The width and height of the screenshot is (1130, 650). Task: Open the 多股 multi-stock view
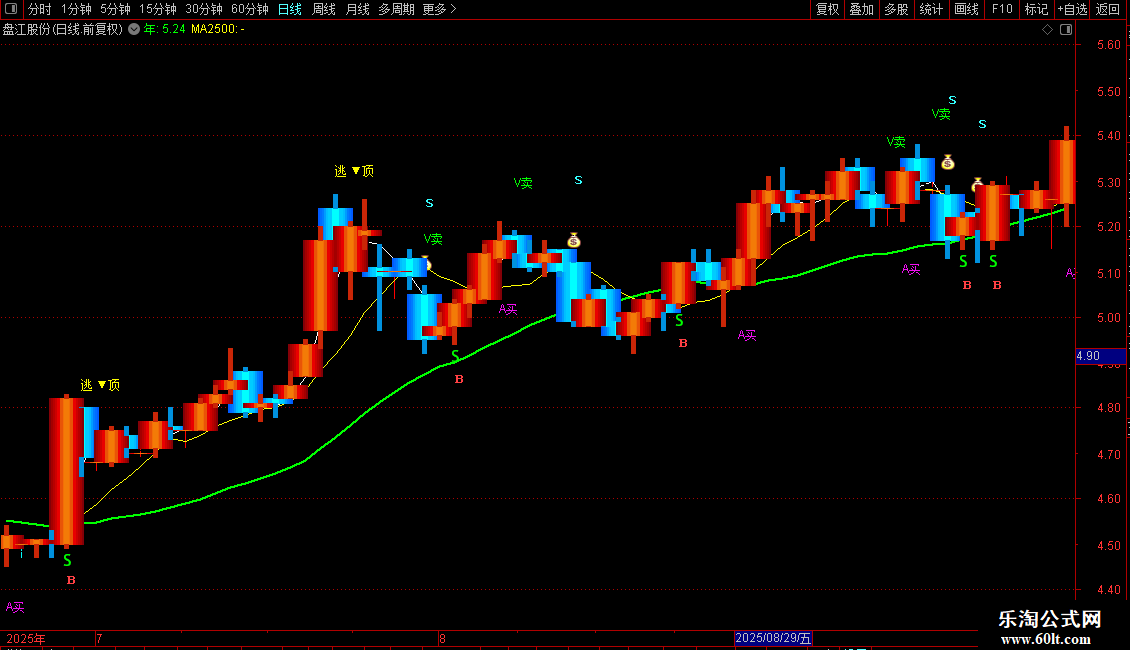pos(896,9)
